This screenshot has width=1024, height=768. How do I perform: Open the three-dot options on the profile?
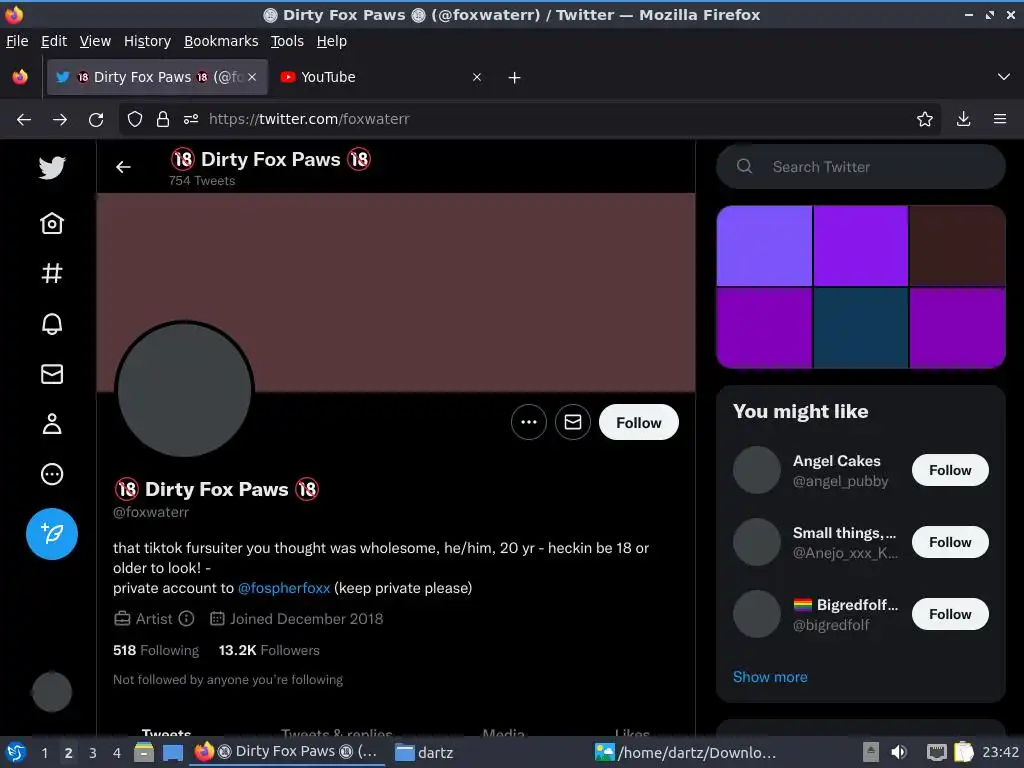point(528,422)
